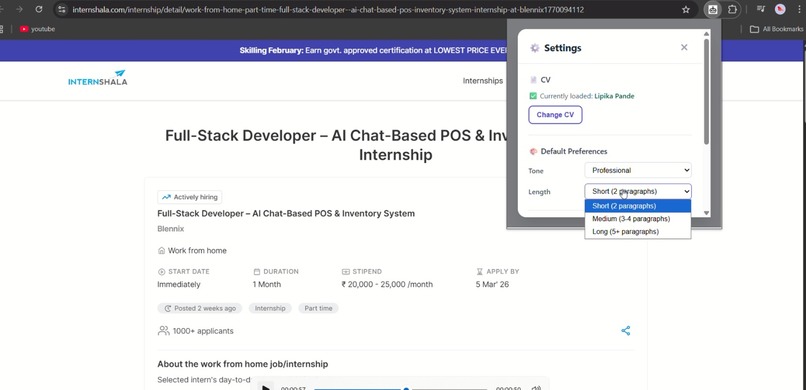Screen dimensions: 806x390
Task: Click the 1000+ applicants text
Action: (x=203, y=331)
